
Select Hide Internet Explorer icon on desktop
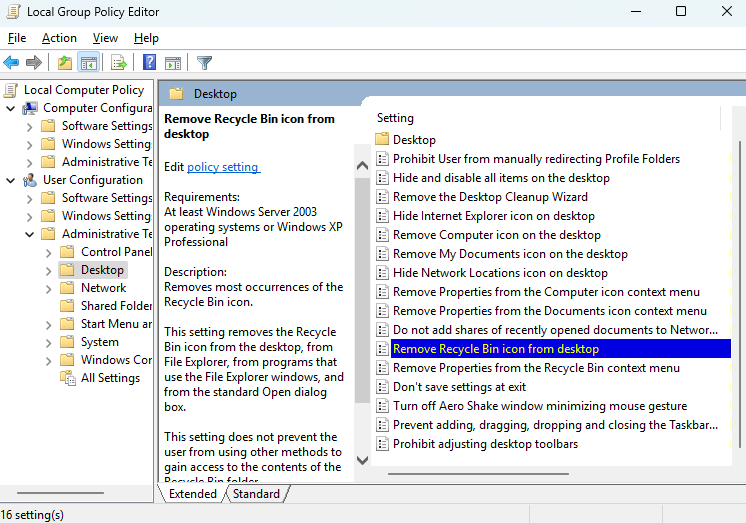click(493, 216)
